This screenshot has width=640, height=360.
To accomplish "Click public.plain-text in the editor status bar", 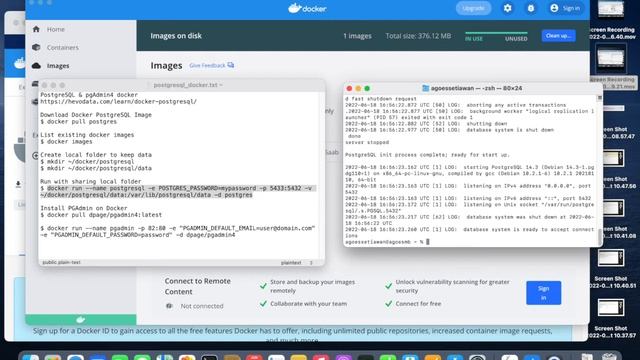I will [x=62, y=262].
